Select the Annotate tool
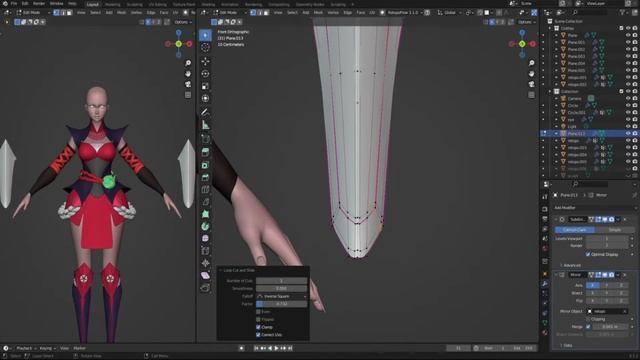 tap(205, 112)
